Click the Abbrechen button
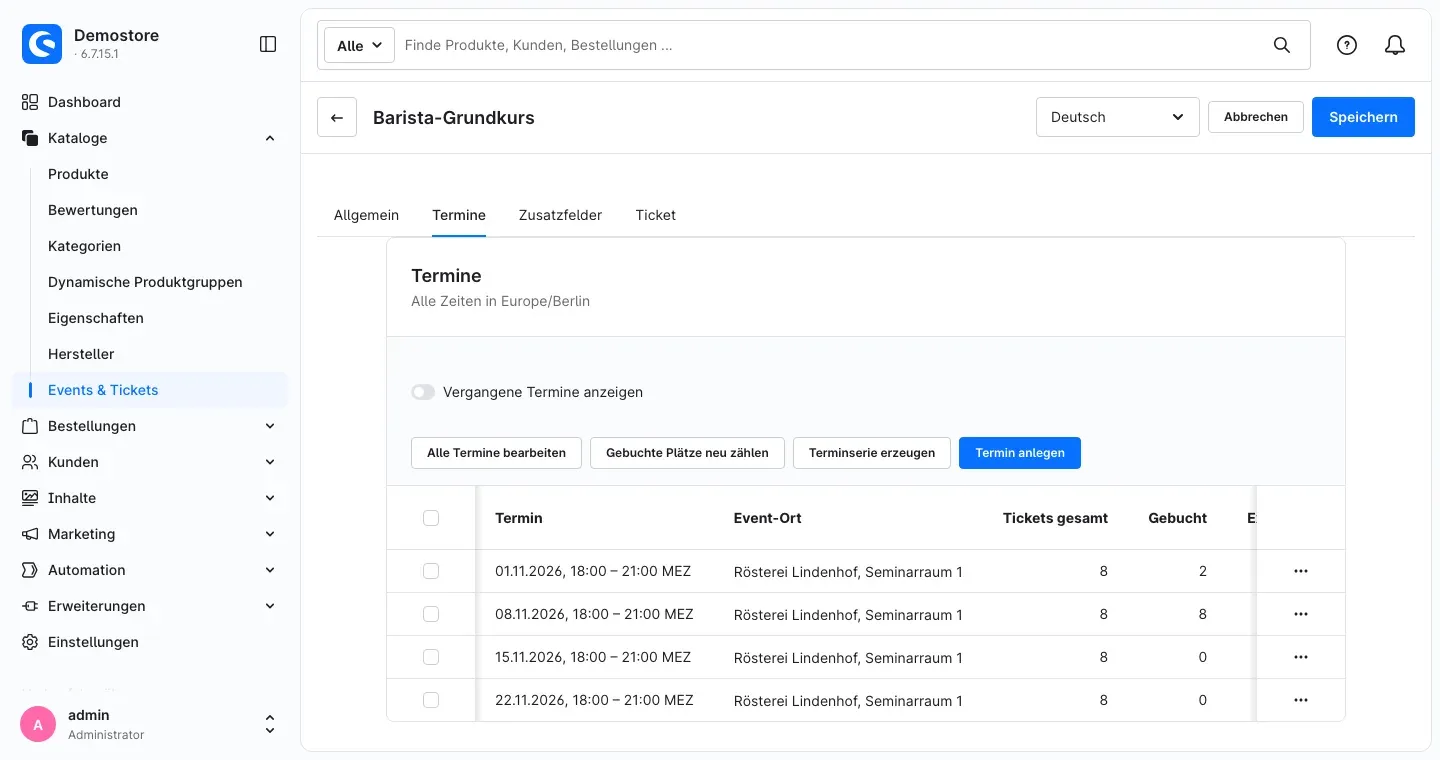The width and height of the screenshot is (1440, 760). 1256,117
